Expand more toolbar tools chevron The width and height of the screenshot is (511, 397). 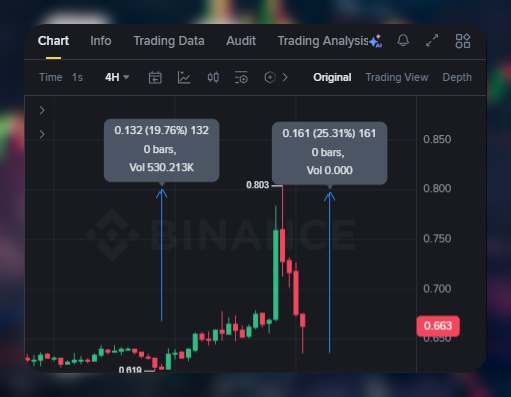(285, 77)
